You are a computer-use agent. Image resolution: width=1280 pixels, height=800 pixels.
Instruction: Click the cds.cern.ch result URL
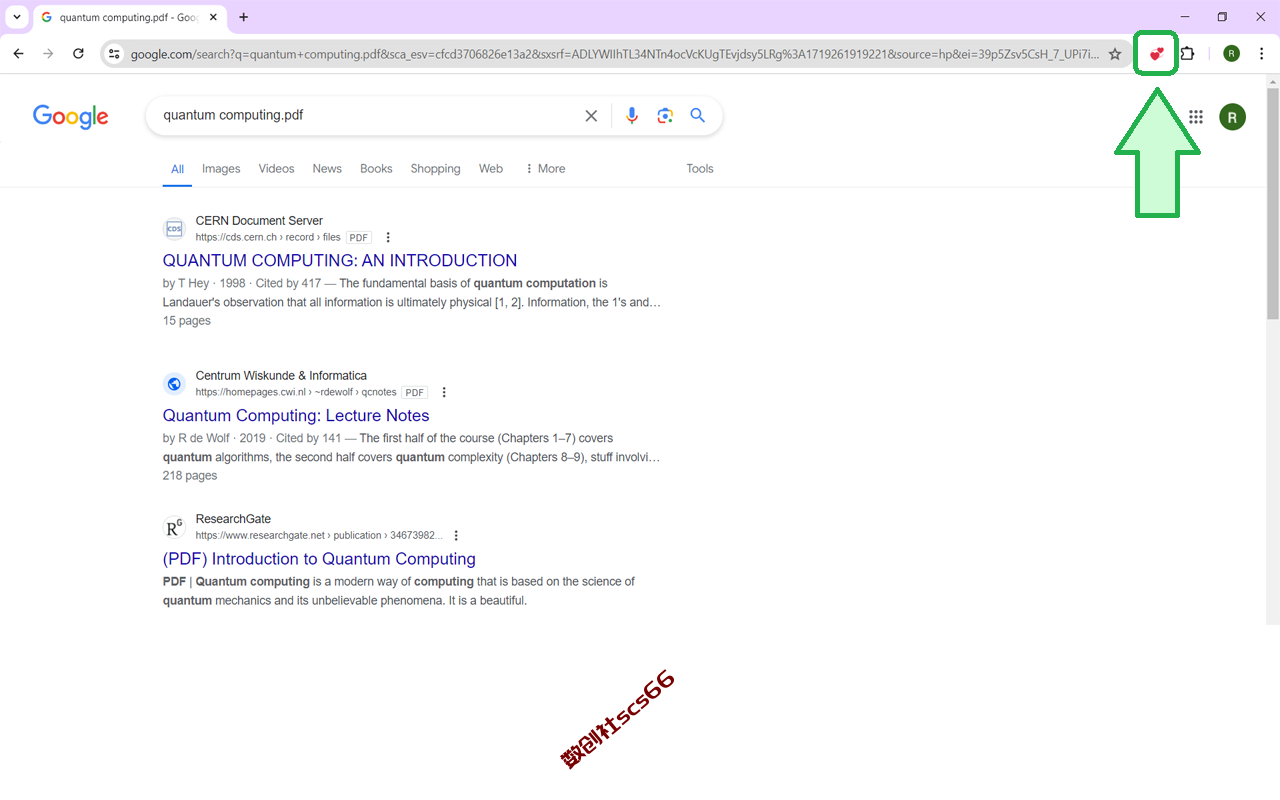[268, 238]
